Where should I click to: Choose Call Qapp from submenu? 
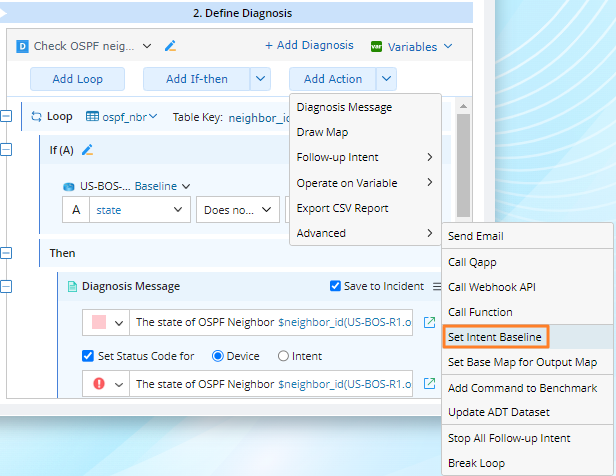click(x=528, y=262)
